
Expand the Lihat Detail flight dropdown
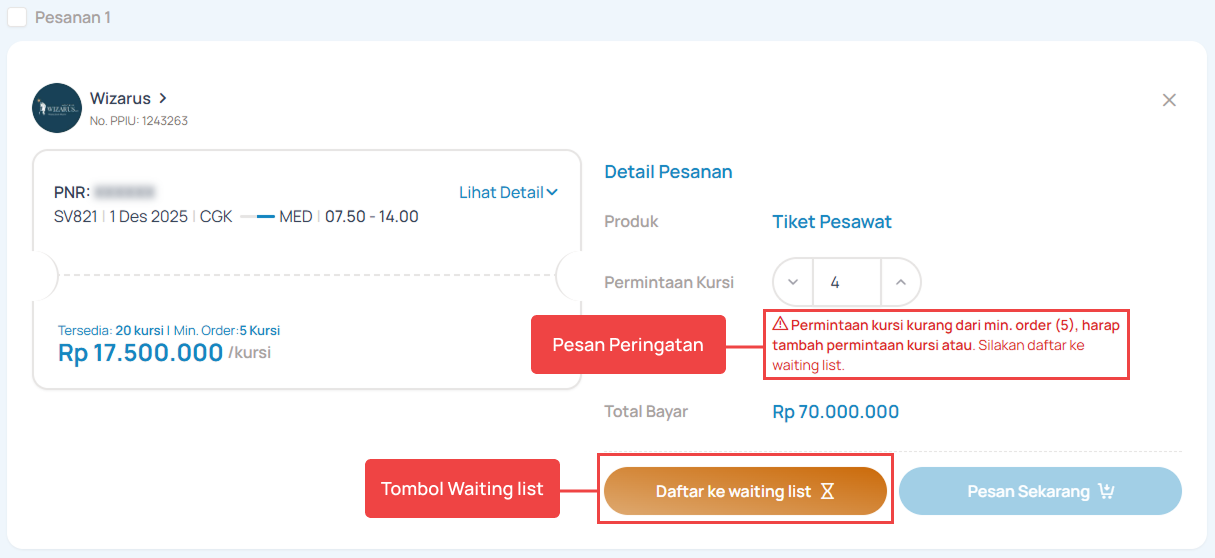coord(508,192)
